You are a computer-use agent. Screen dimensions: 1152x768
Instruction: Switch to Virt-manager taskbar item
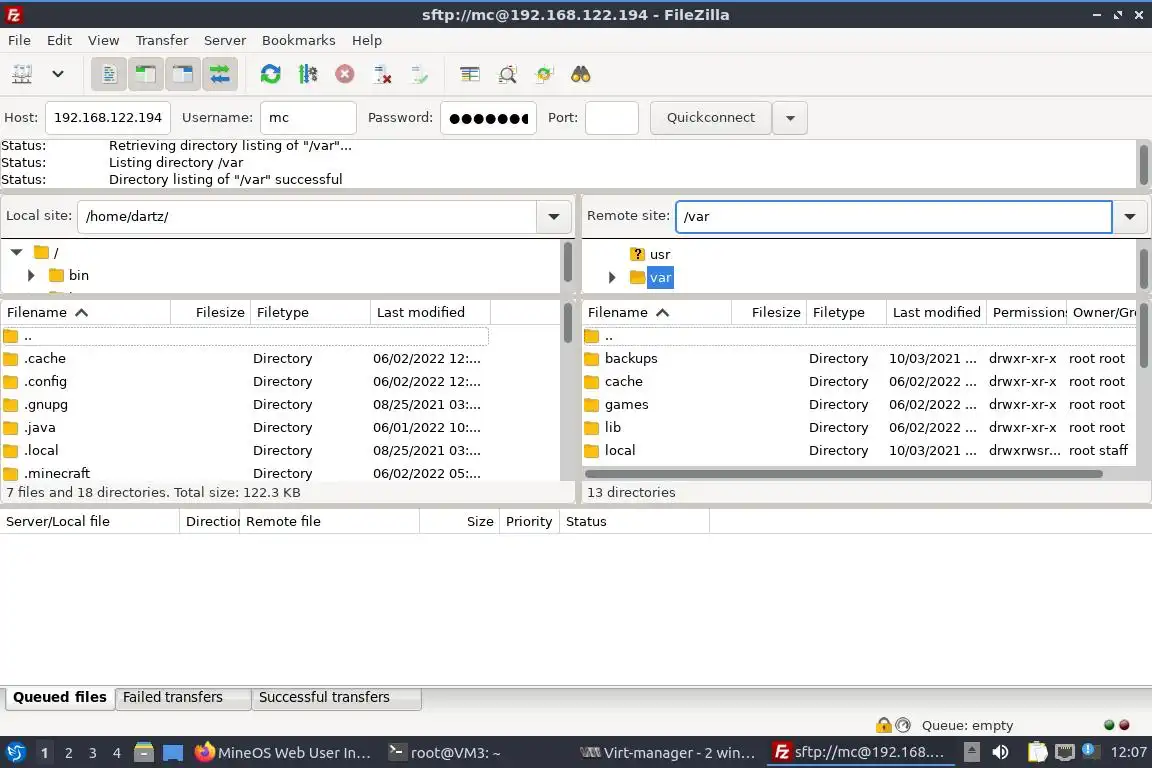coord(667,753)
